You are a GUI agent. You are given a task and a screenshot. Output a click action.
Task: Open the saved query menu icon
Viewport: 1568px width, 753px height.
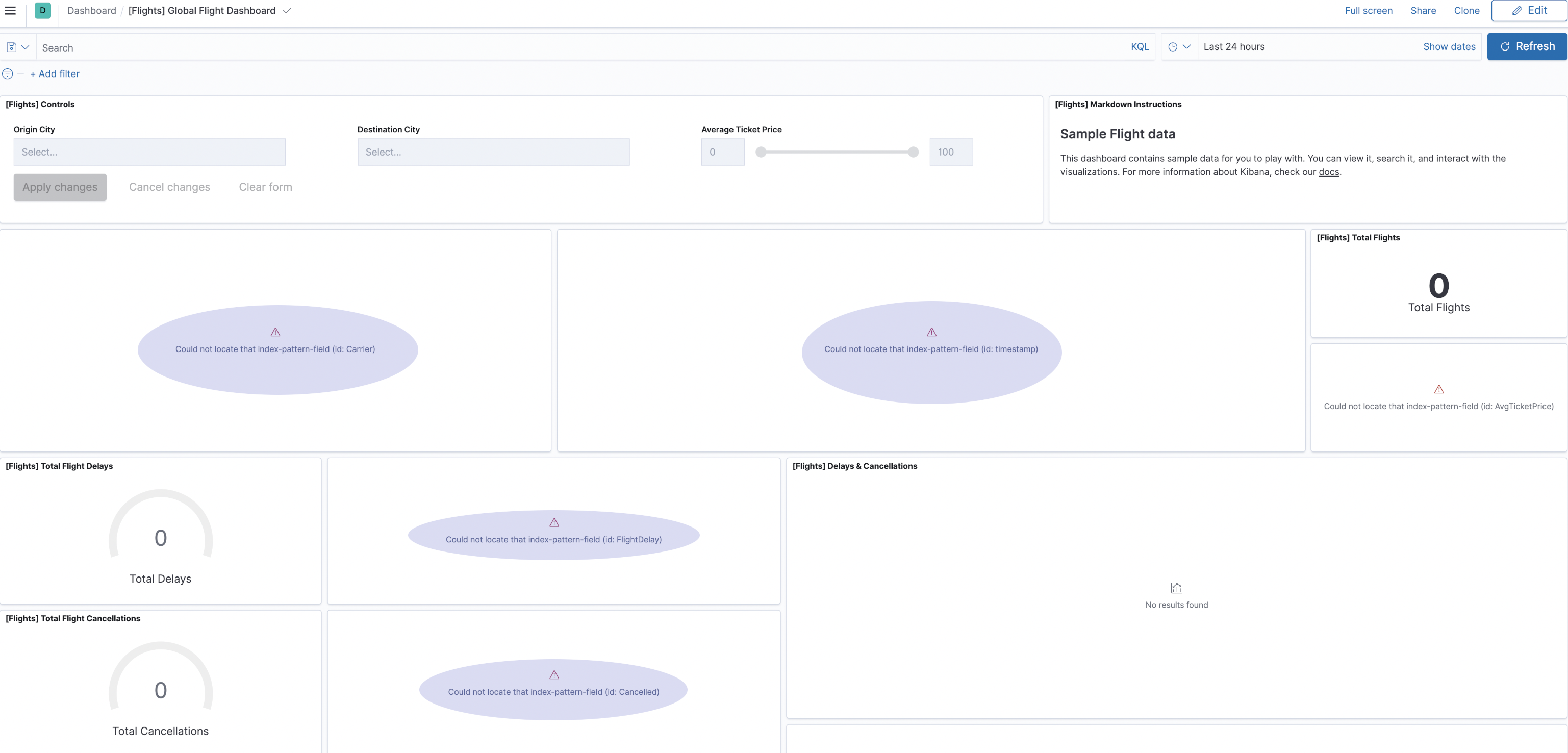click(17, 47)
